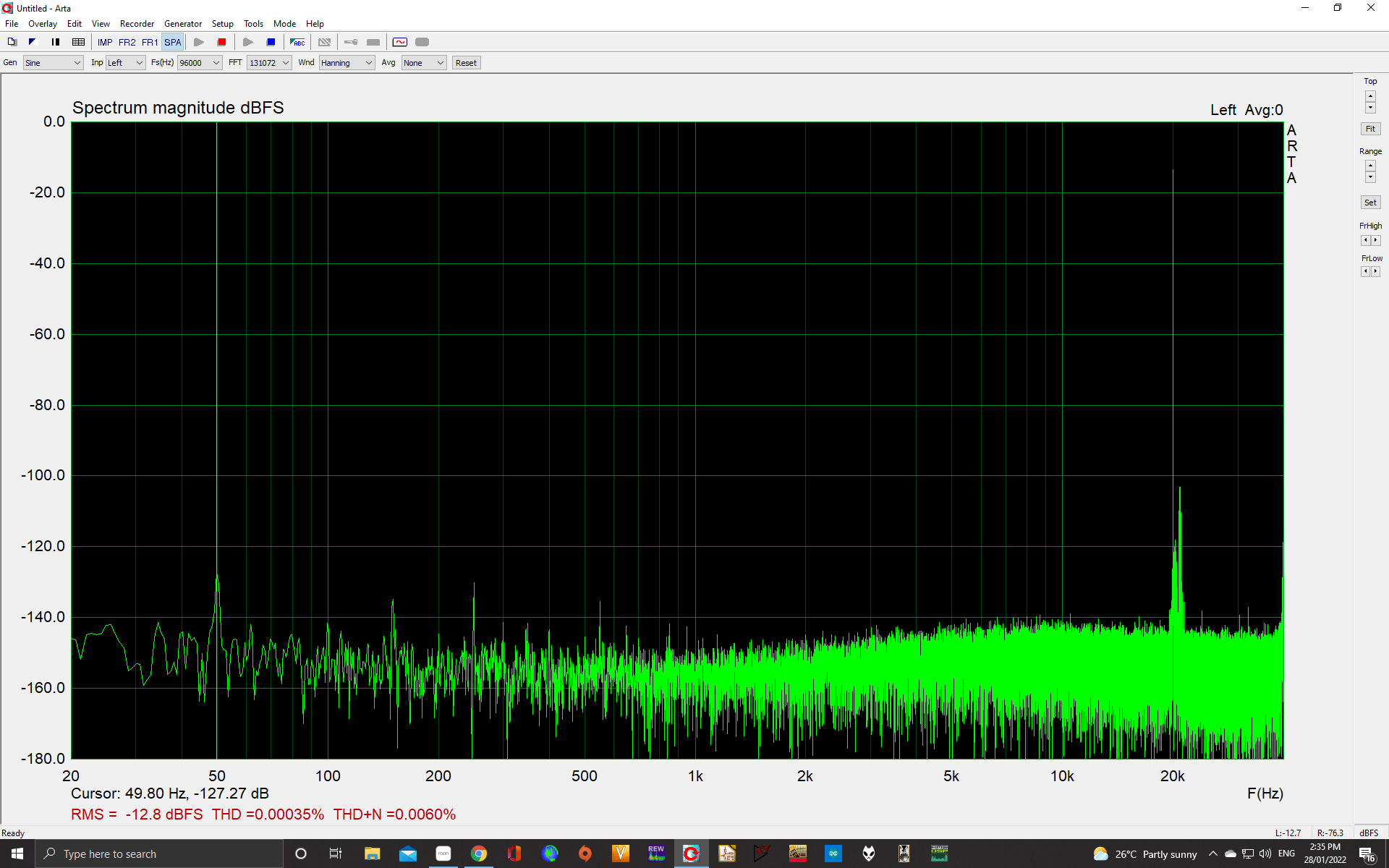
Task: Click the red sine wave display icon
Action: 400,42
